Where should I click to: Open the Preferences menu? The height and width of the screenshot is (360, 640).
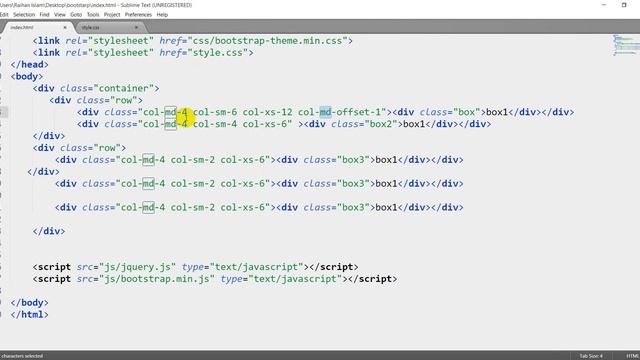[x=138, y=15]
